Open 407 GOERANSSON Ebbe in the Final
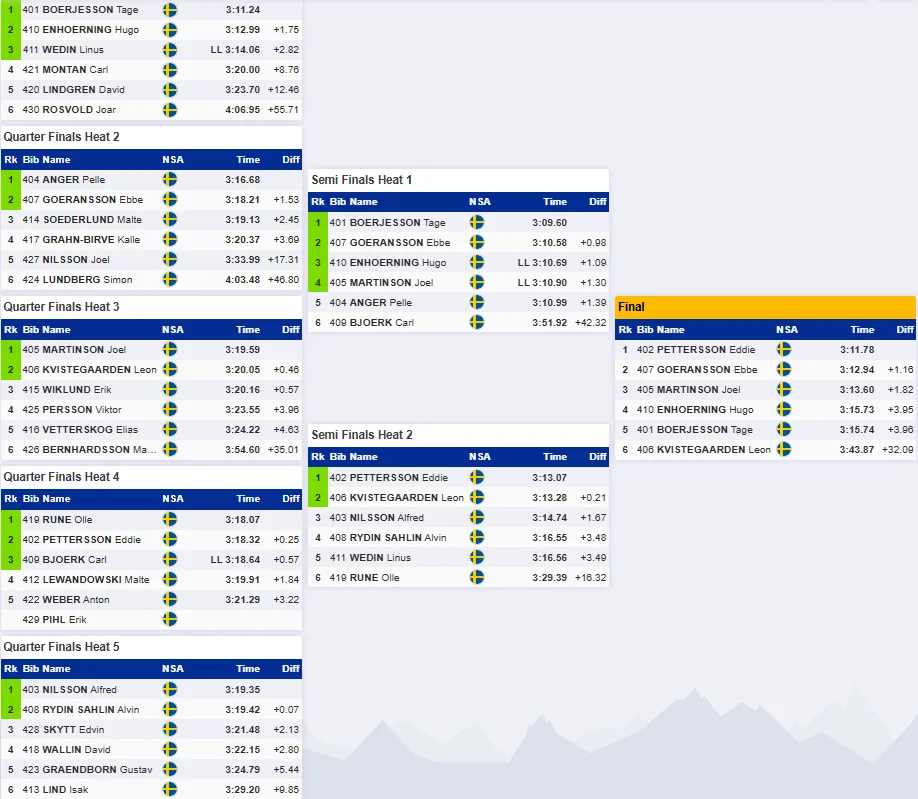 [697, 370]
